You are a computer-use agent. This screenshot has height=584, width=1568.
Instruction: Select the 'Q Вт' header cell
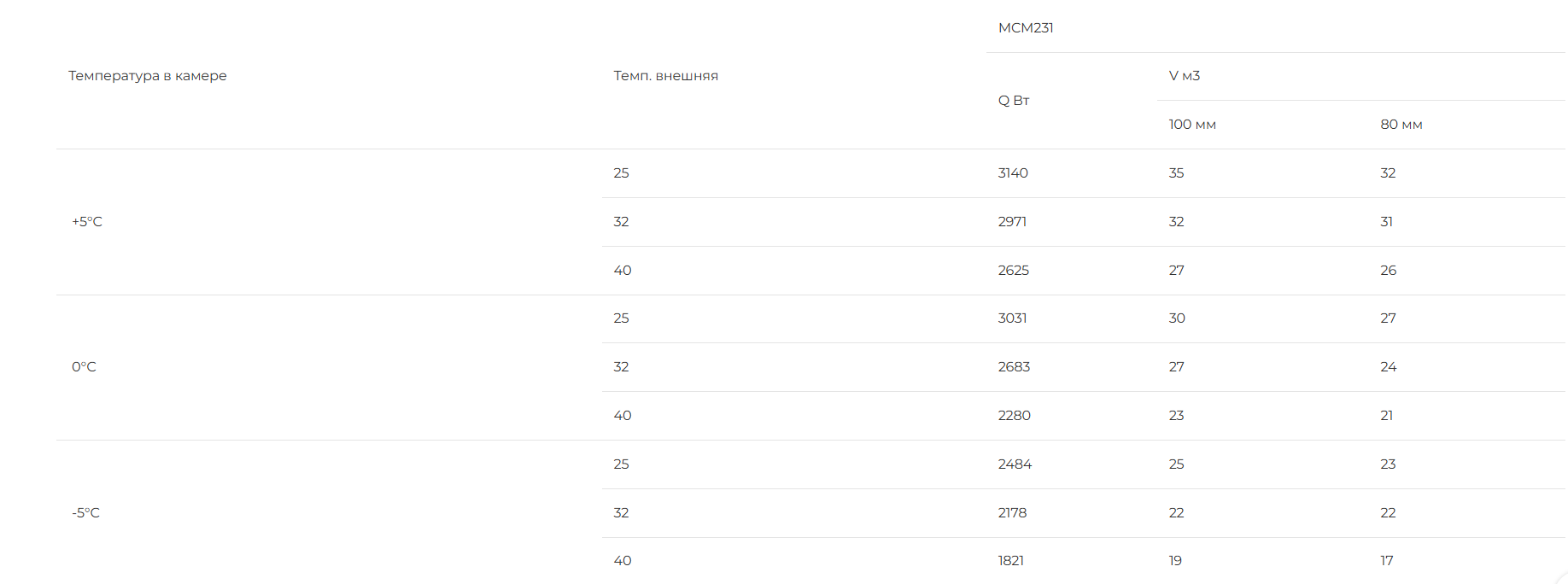[1014, 101]
